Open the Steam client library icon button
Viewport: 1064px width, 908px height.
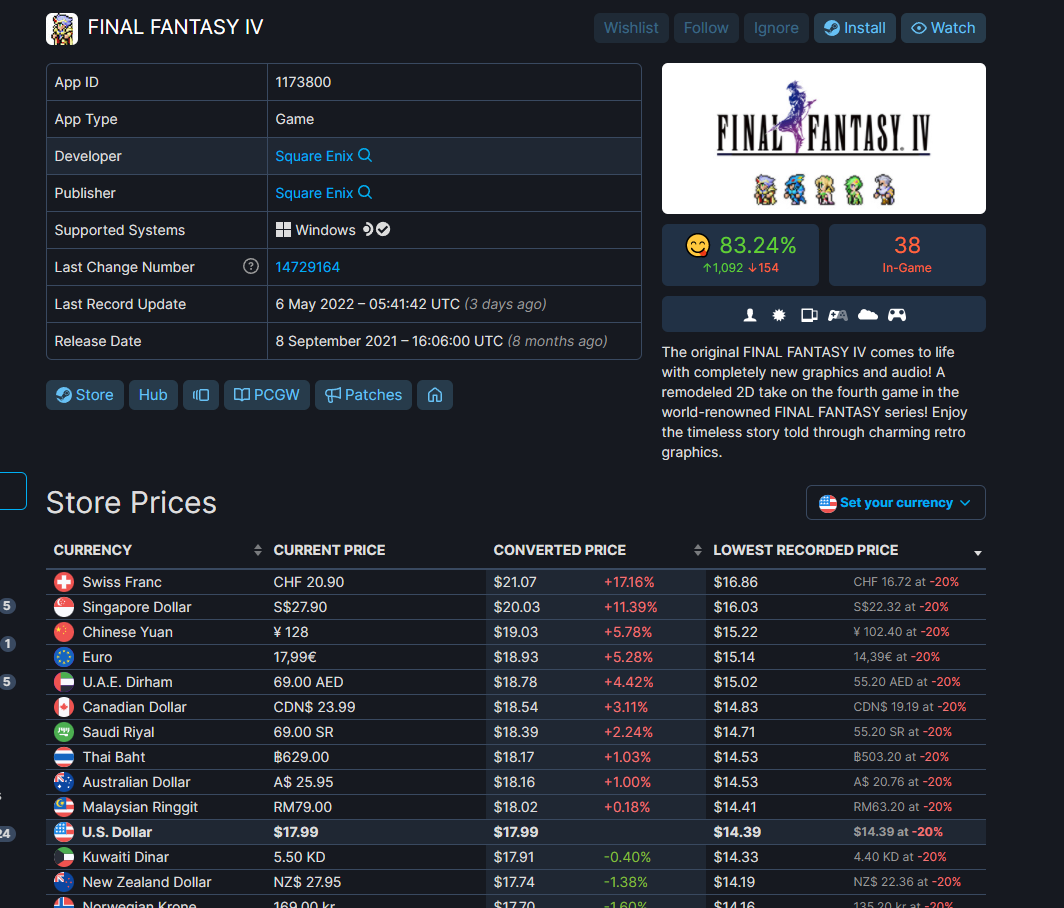201,395
